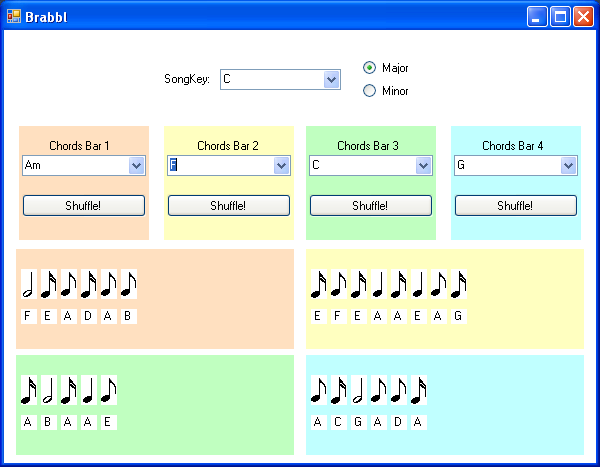Click the Brabbl application icon in title bar
Image resolution: width=600 pixels, height=467 pixels.
[14, 16]
